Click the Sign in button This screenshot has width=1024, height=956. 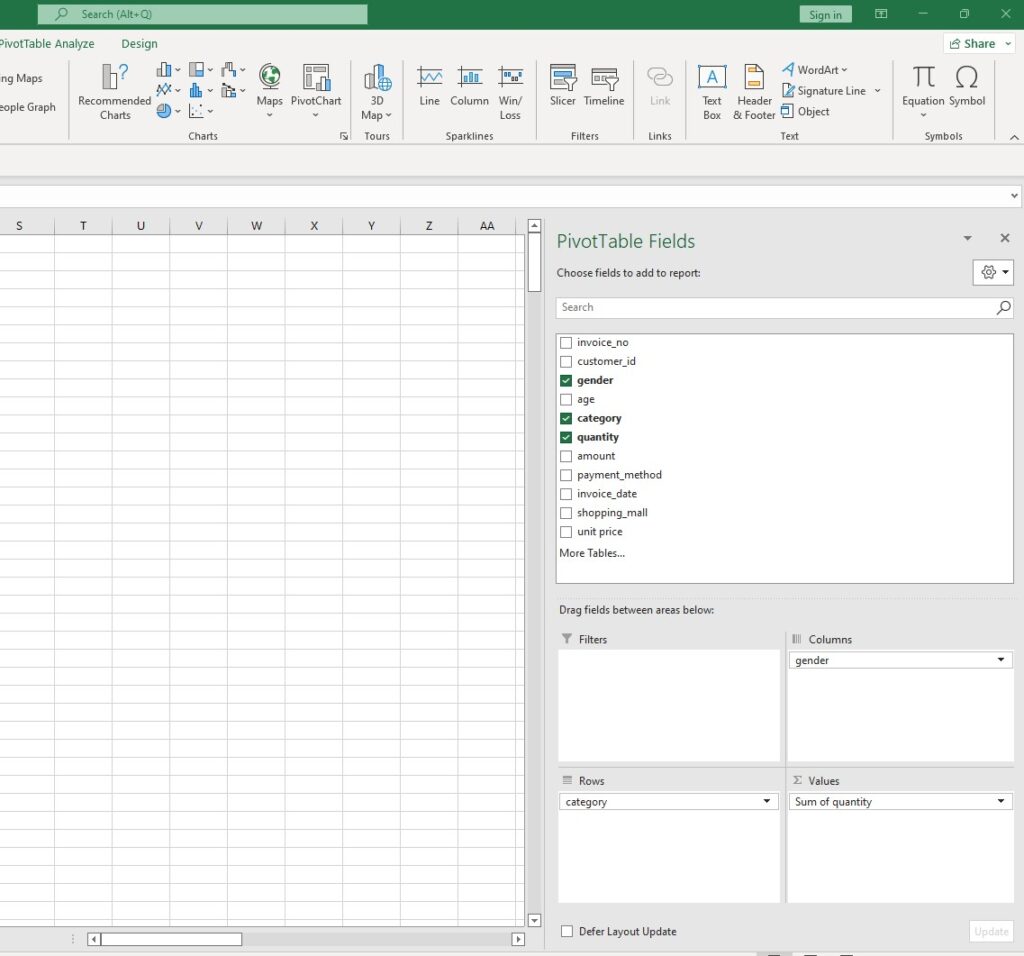825,14
